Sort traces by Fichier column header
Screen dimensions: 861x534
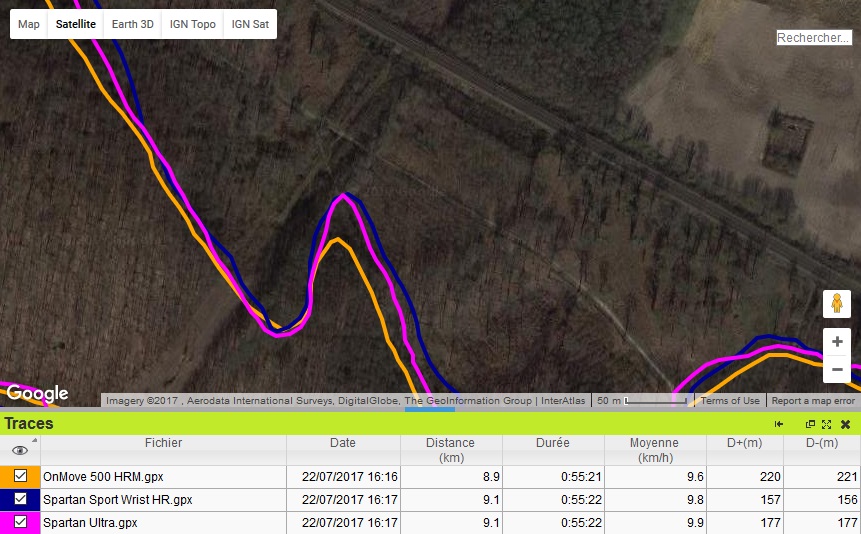[163, 443]
